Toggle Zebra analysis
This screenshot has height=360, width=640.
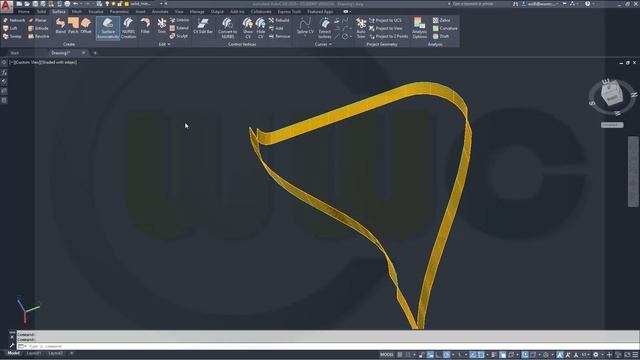click(442, 20)
